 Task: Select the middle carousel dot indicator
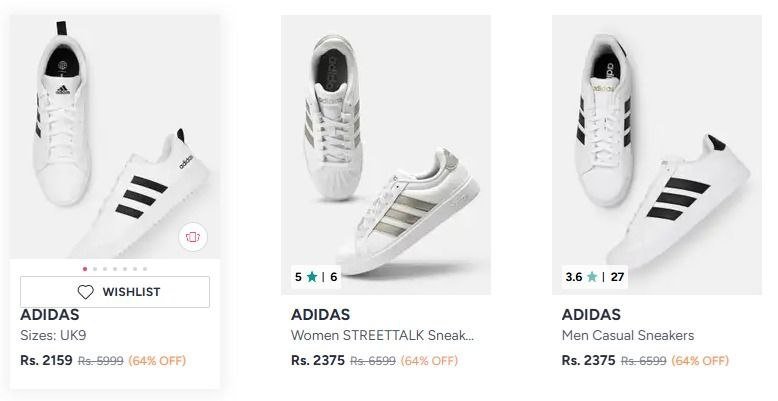115,268
